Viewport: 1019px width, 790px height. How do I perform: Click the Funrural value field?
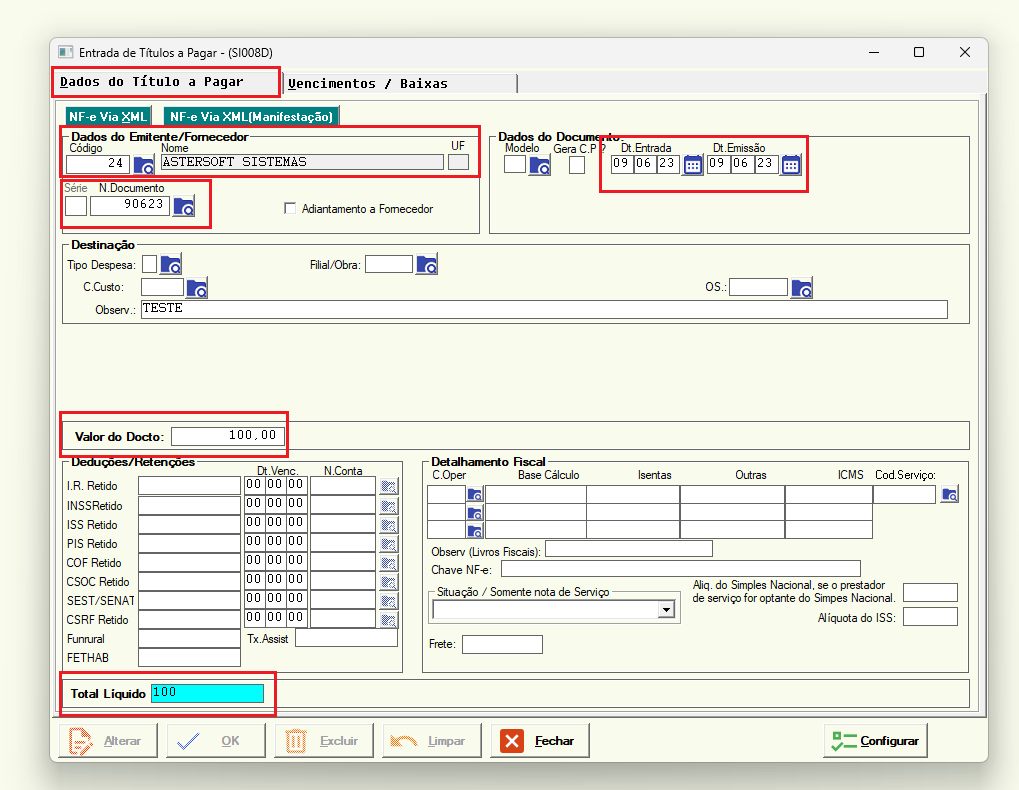[x=189, y=639]
